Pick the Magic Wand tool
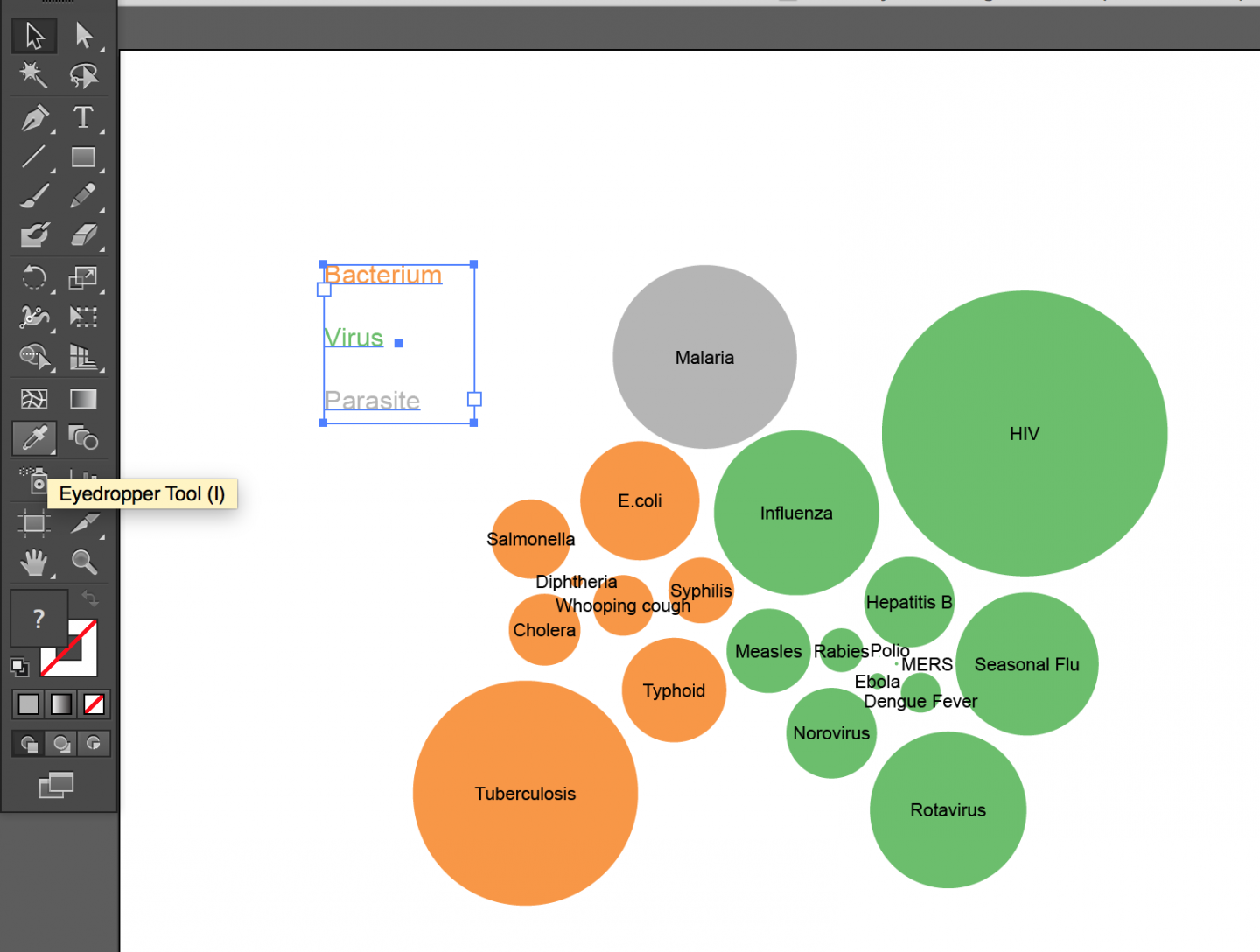The height and width of the screenshot is (952, 1260). click(33, 76)
